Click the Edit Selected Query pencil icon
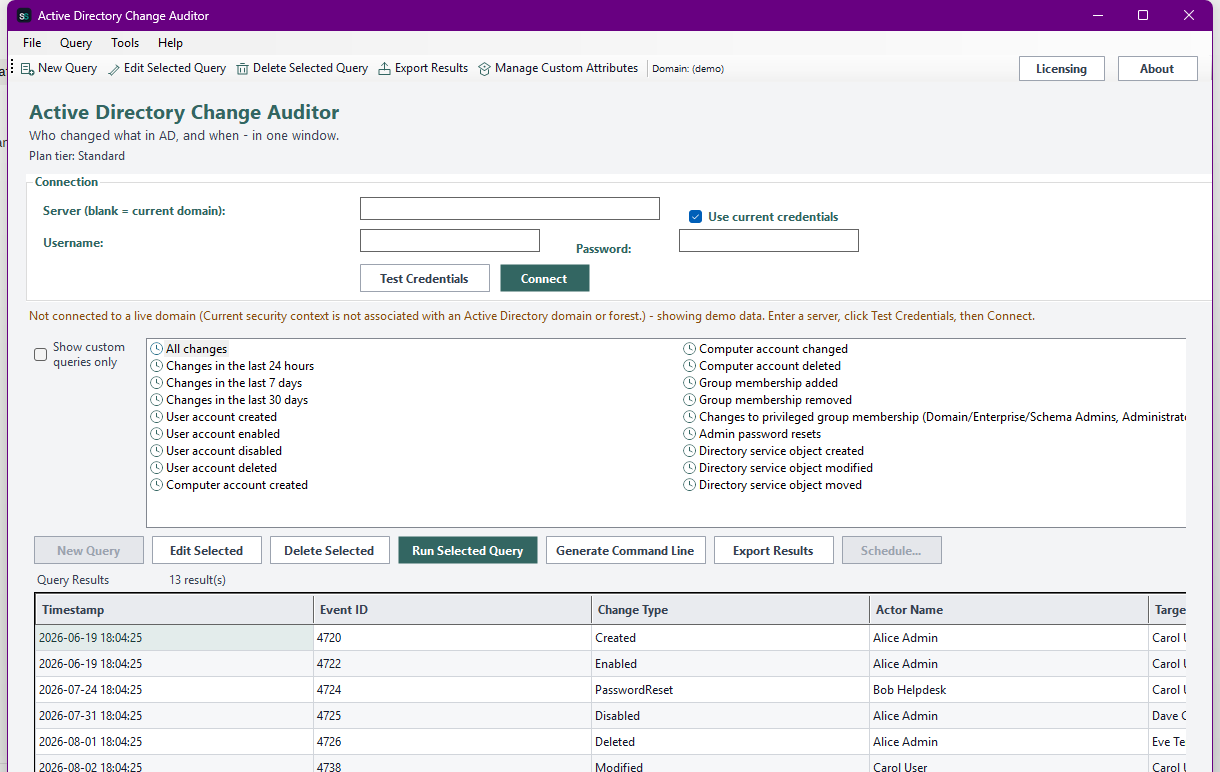1220x772 pixels. (114, 69)
